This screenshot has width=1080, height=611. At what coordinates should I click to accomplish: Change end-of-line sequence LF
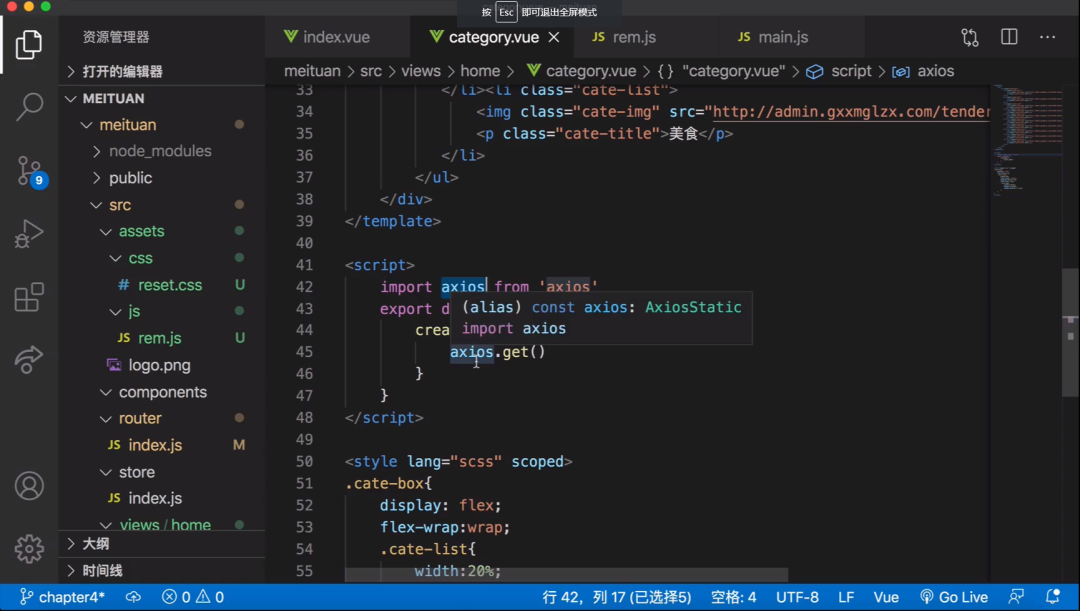coord(846,597)
